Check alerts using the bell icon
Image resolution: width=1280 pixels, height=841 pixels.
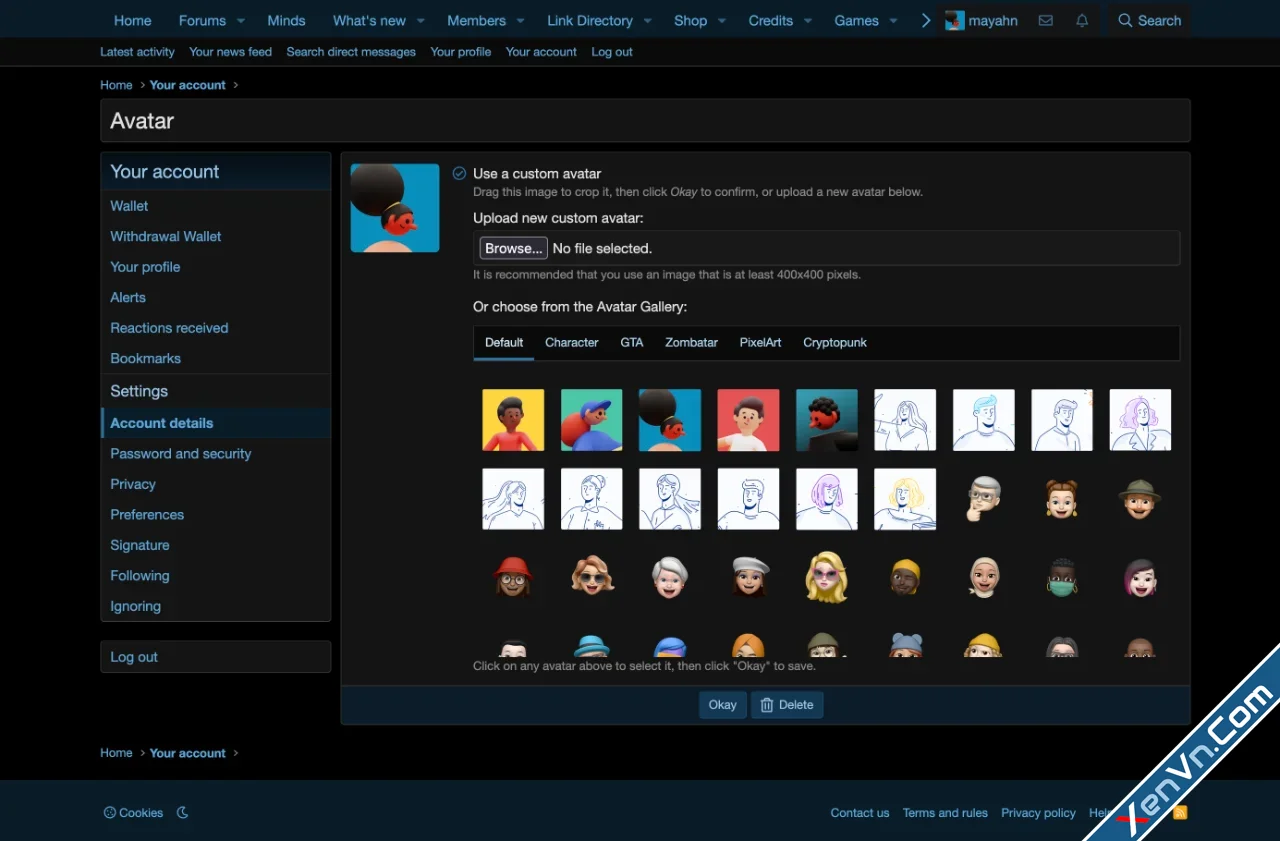pos(1081,20)
